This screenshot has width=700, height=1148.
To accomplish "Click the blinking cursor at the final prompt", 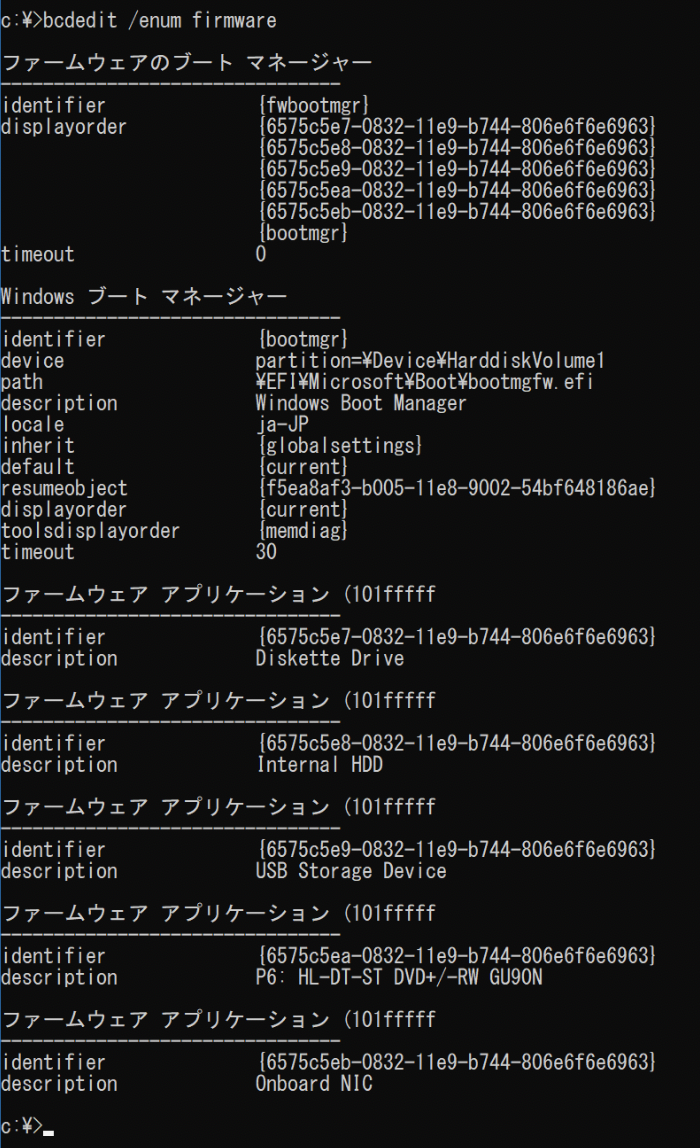I will pyautogui.click(x=48, y=1132).
